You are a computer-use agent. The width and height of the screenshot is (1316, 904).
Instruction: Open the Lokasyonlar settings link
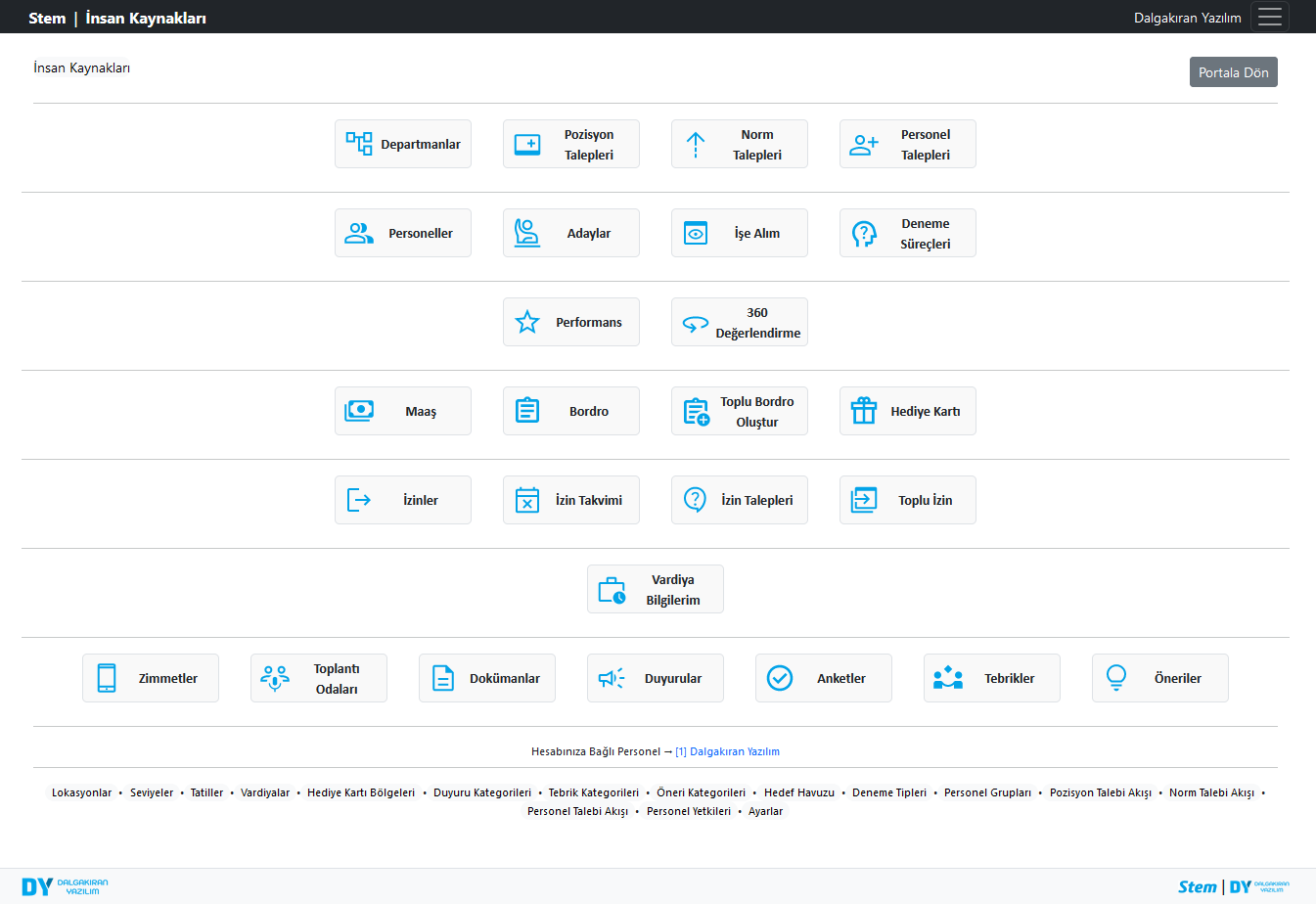[x=82, y=792]
